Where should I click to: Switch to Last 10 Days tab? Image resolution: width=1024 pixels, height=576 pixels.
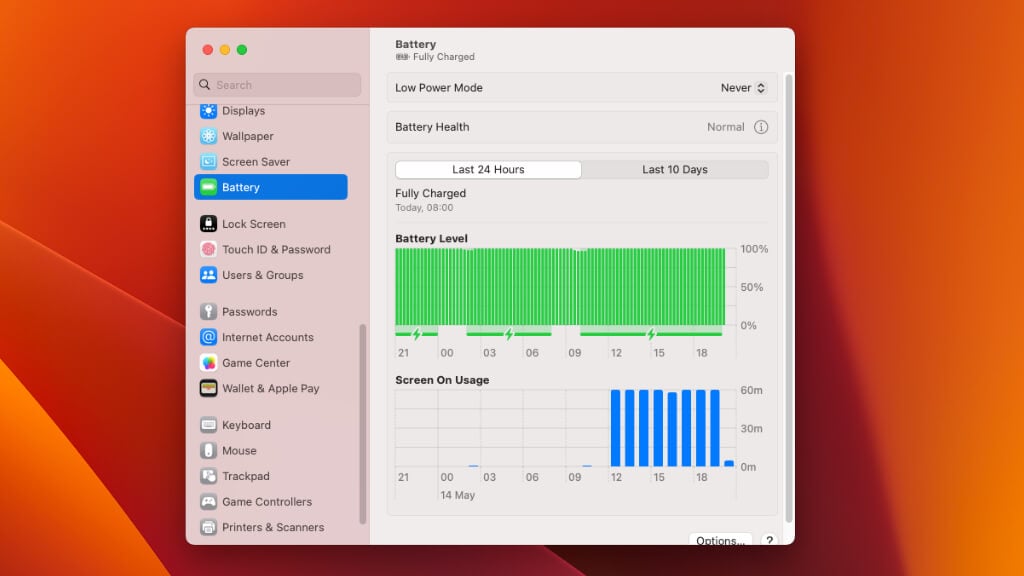point(675,169)
